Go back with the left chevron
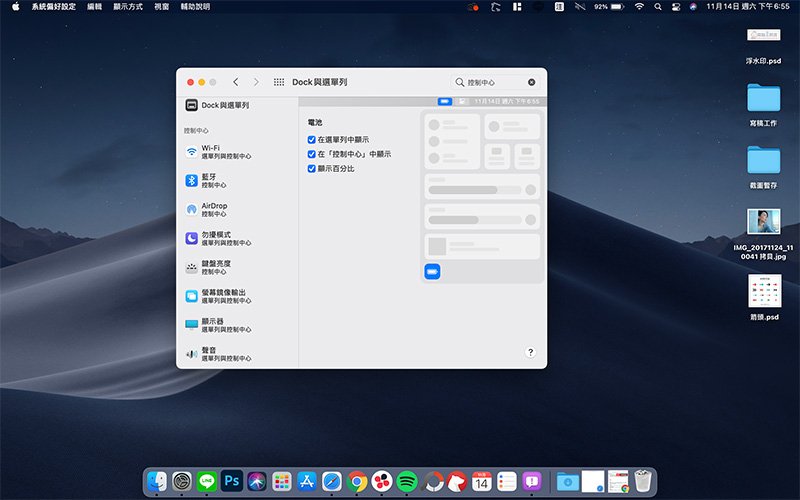800x500 pixels. [x=235, y=82]
